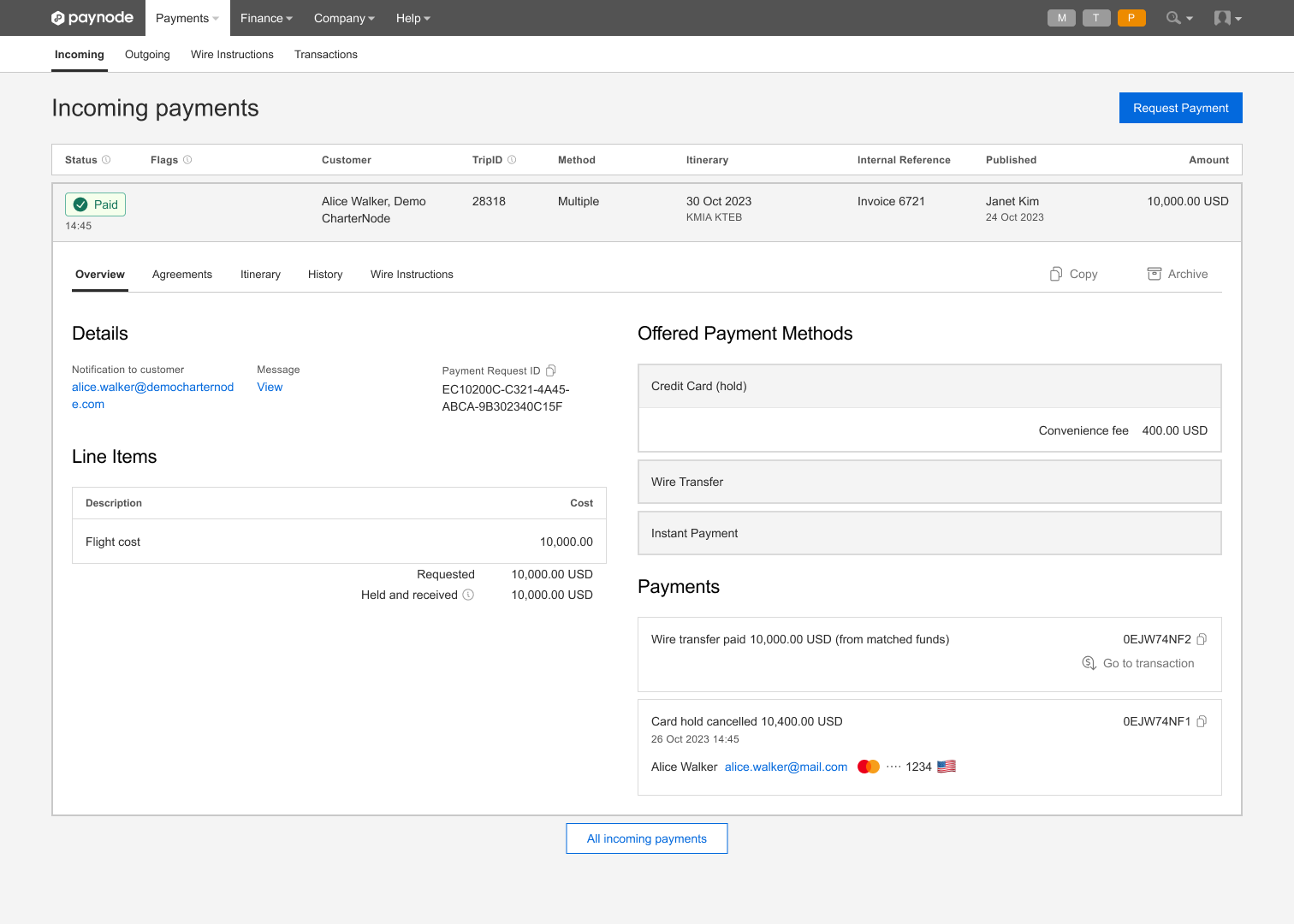The image size is (1294, 924).
Task: Expand the Credit Card (hold) method
Action: pos(929,386)
